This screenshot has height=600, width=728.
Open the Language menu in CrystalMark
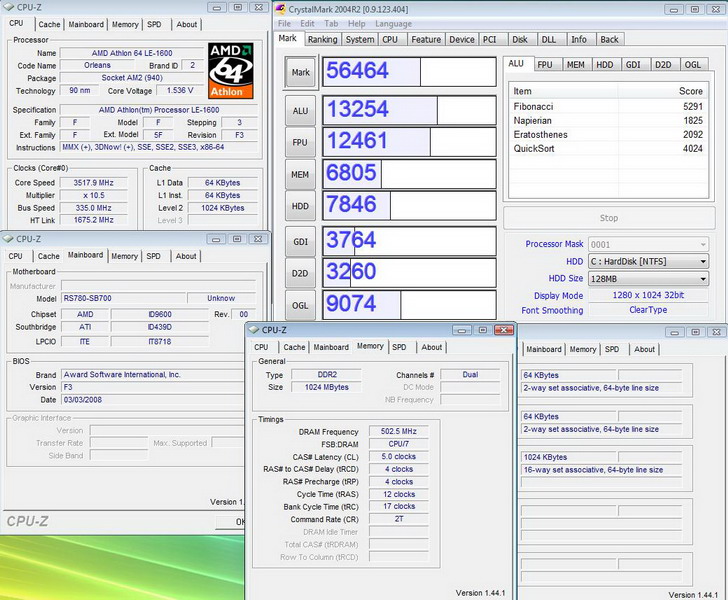pos(393,24)
